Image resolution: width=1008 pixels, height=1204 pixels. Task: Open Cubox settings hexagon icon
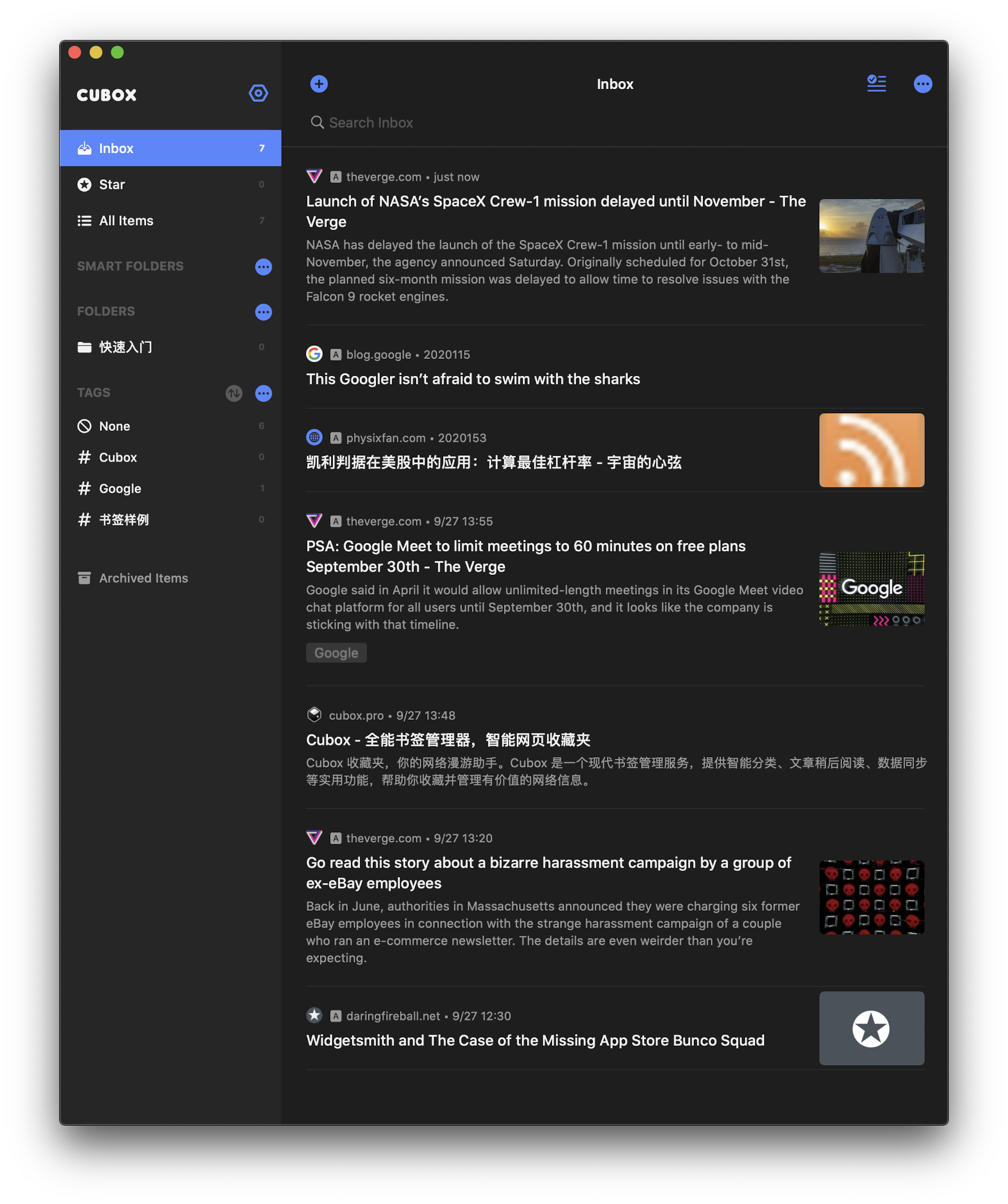(258, 93)
